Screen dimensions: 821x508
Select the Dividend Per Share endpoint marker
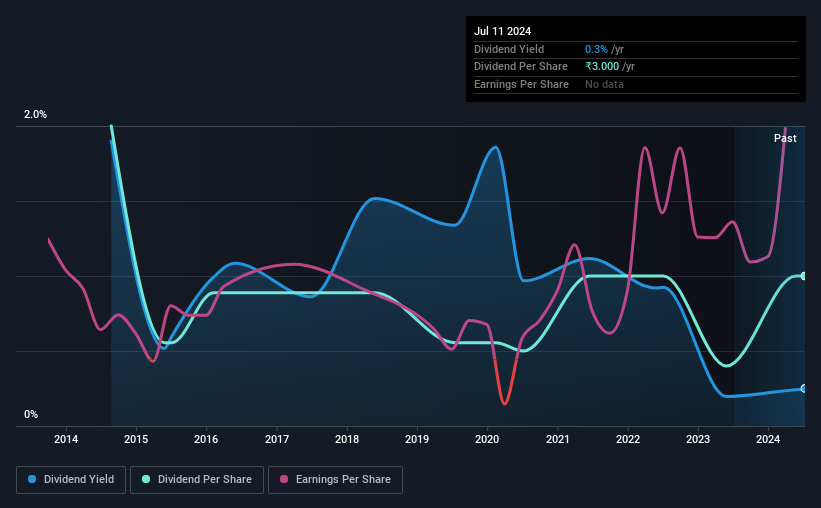point(804,276)
